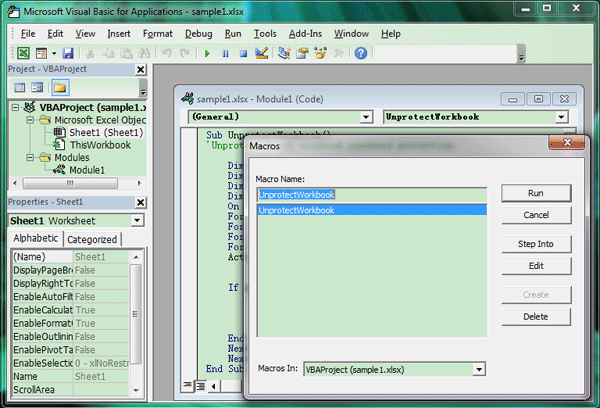Toggle Folders icon in Project panel
This screenshot has height=408, width=600.
tap(60, 88)
